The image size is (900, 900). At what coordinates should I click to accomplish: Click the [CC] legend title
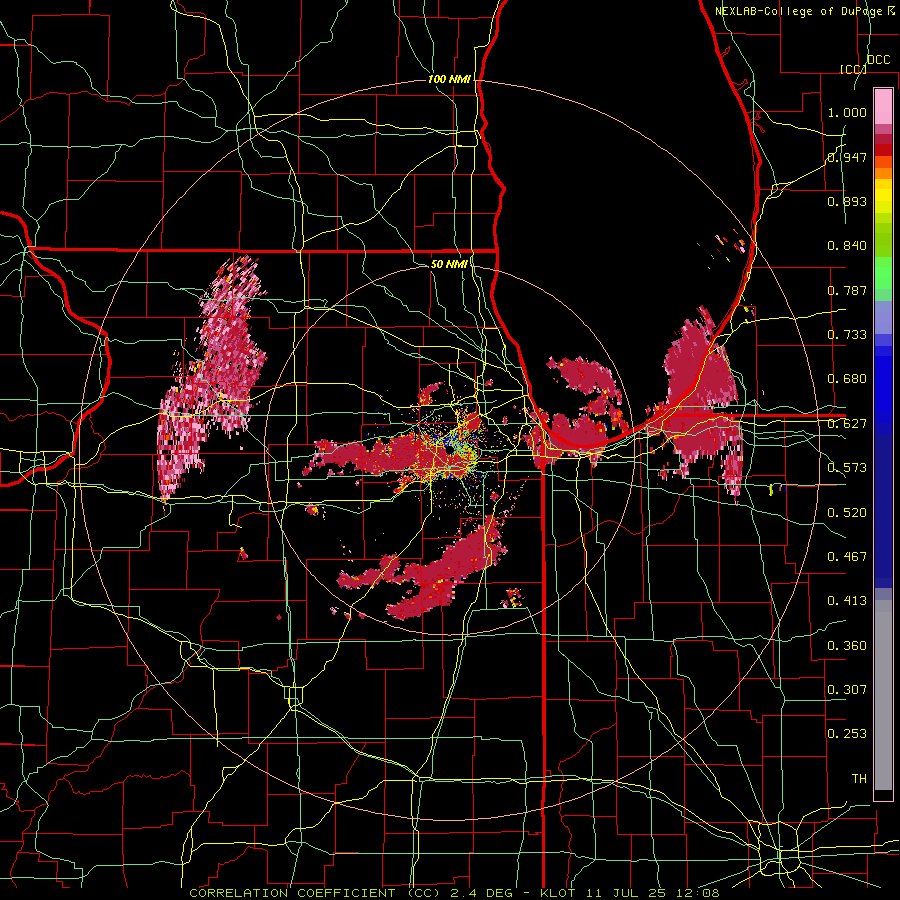(x=853, y=69)
